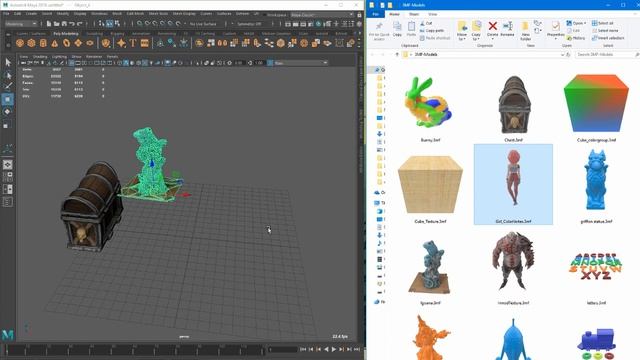This screenshot has height=360, width=640.
Task: Choose the Lasso select tool in Maya toolbox
Action: 8,75
